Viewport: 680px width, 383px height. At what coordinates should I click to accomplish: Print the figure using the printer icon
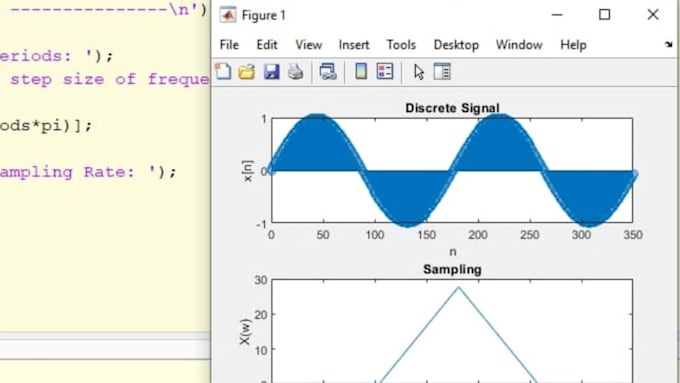click(x=296, y=72)
